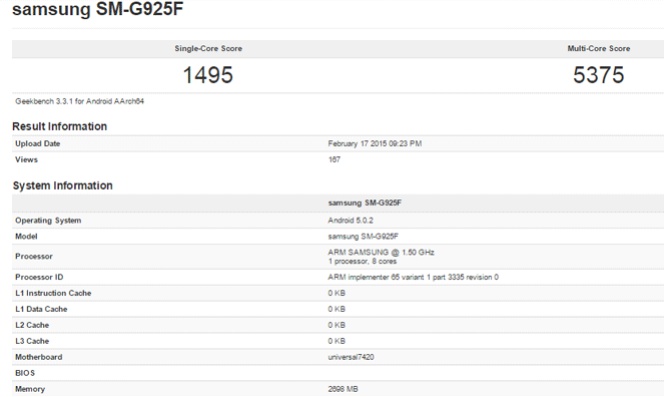Select the 'February 17 2015 09:23 PM' value
The width and height of the screenshot is (664, 397).
(375, 144)
